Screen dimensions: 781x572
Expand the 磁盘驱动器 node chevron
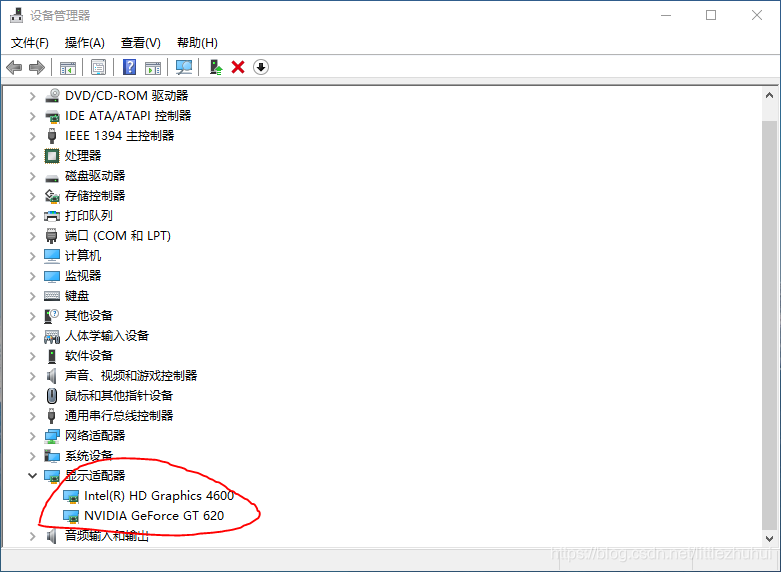[32, 176]
